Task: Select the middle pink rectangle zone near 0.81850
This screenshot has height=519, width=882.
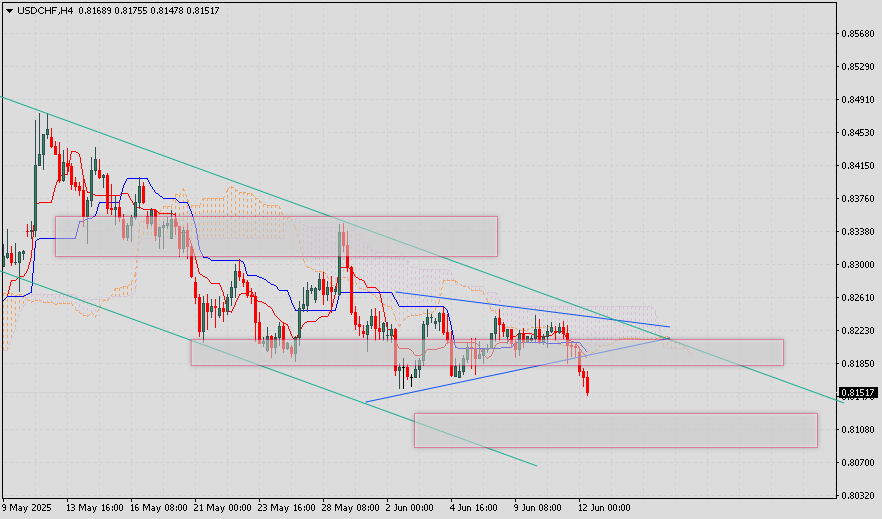Action: tap(487, 352)
